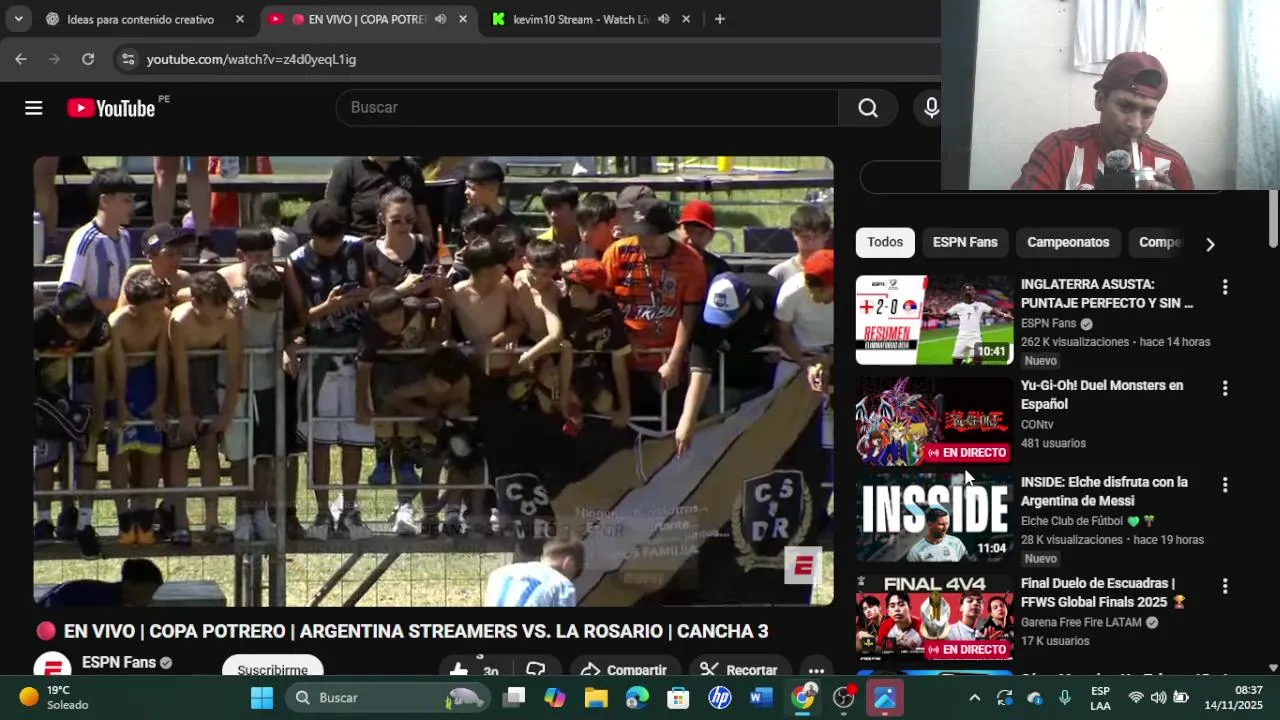This screenshot has width=1280, height=720.
Task: Open a new browser tab
Action: point(719,19)
